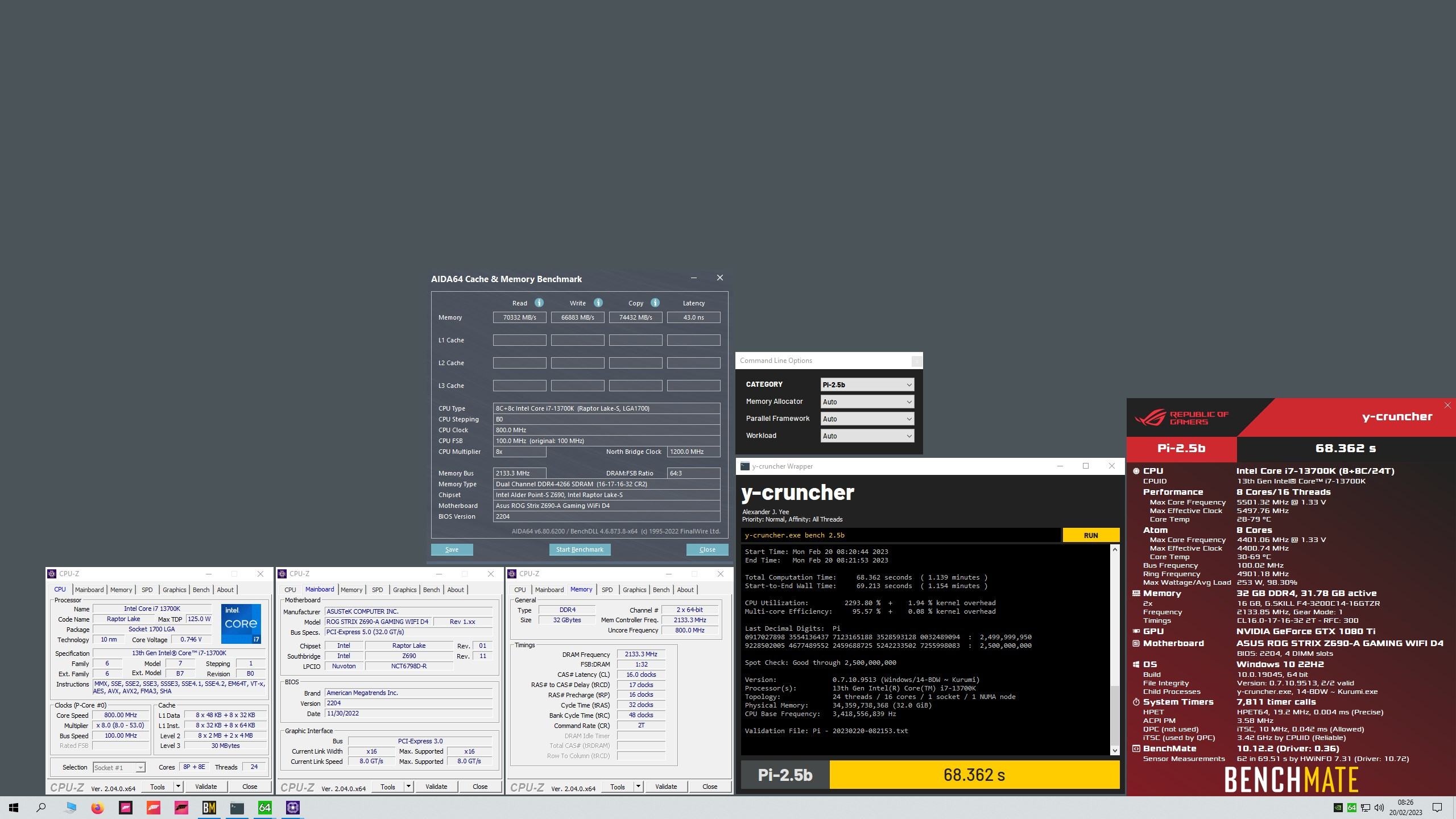Open volume speaker tray icon
1456x819 pixels.
tap(1379, 808)
